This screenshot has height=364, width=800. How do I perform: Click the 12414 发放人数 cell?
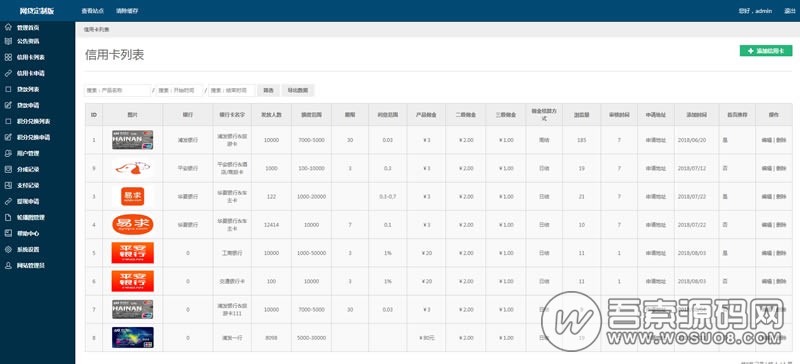click(271, 225)
